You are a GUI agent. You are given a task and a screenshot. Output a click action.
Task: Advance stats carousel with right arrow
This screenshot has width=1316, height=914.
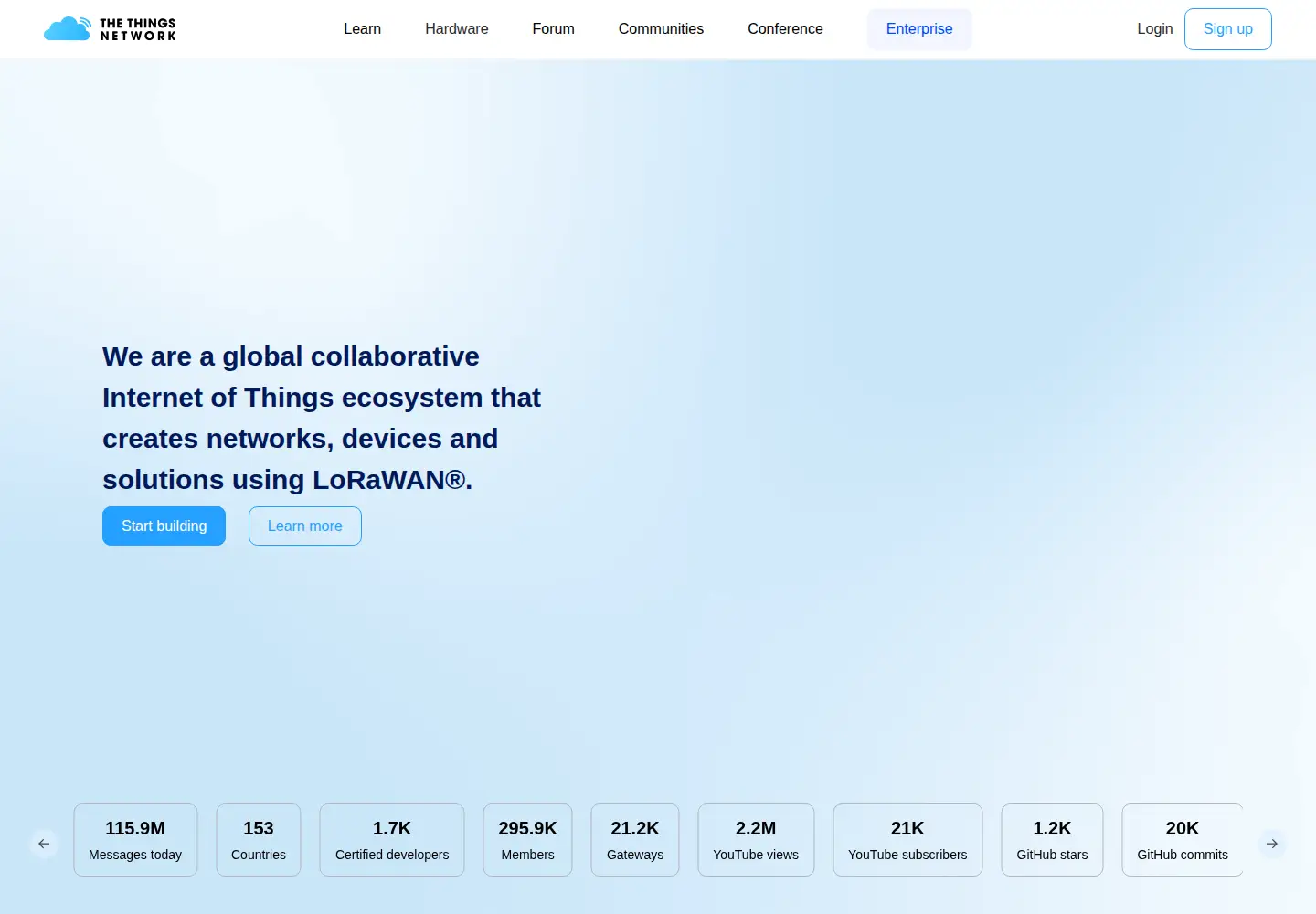click(x=1272, y=844)
